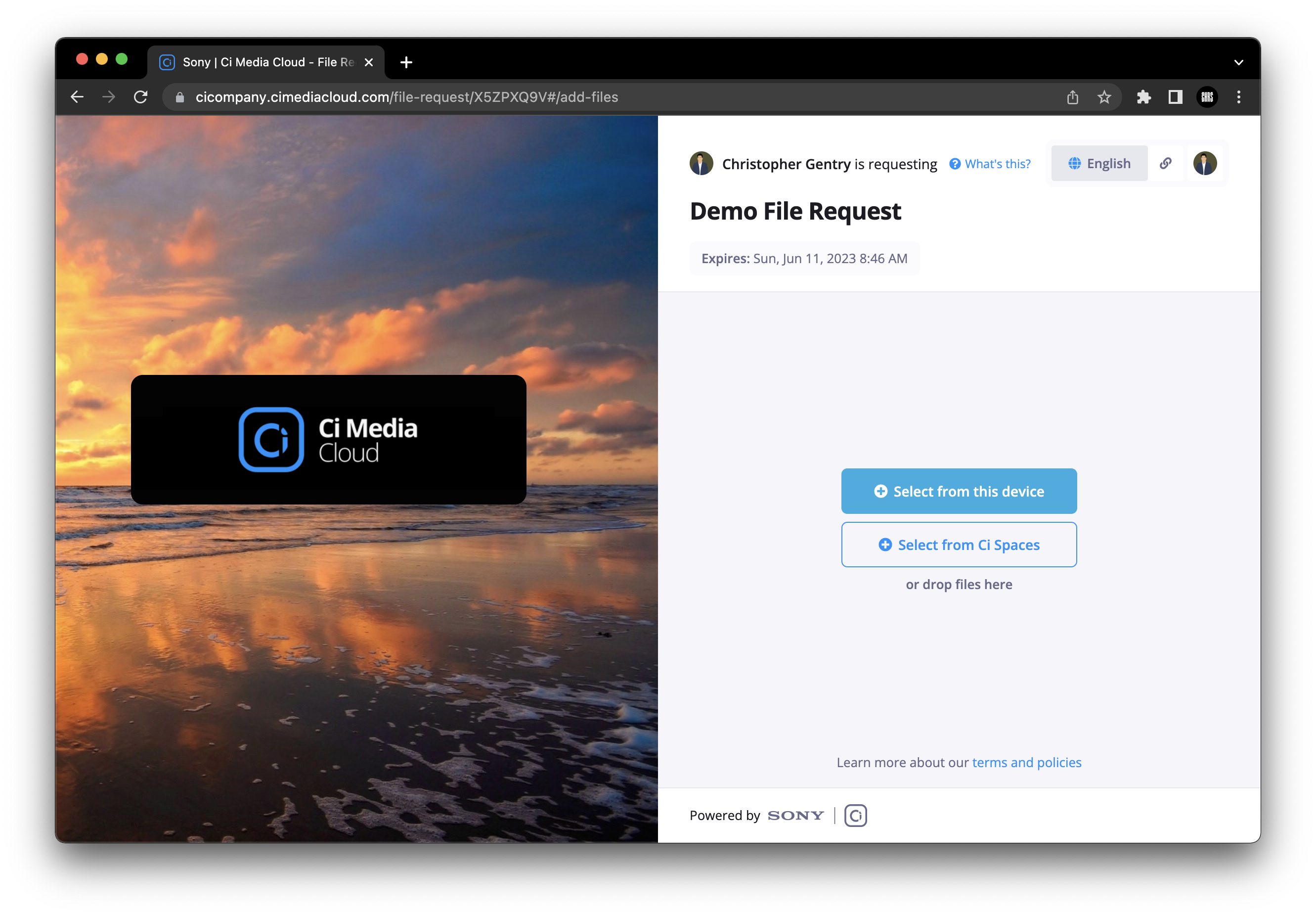Click the padlock site info icon
1316x916 pixels.
click(x=180, y=97)
